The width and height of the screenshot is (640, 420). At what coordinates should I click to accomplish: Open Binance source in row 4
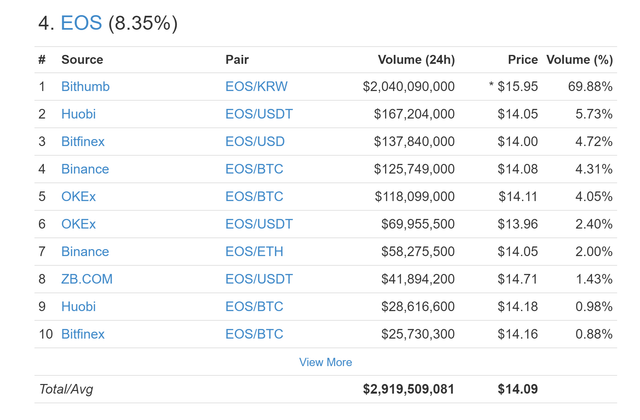[x=85, y=169]
